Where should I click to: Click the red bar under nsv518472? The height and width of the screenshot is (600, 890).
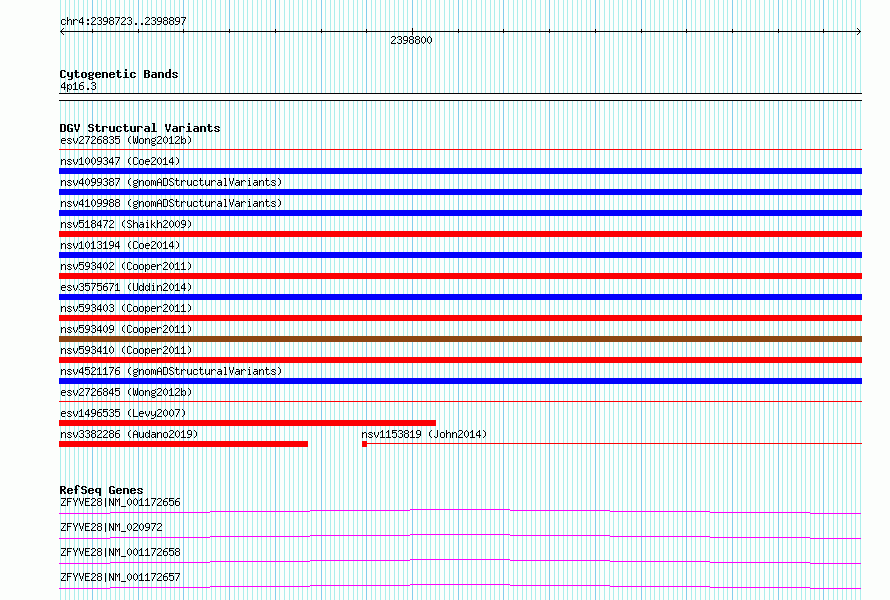click(x=460, y=234)
